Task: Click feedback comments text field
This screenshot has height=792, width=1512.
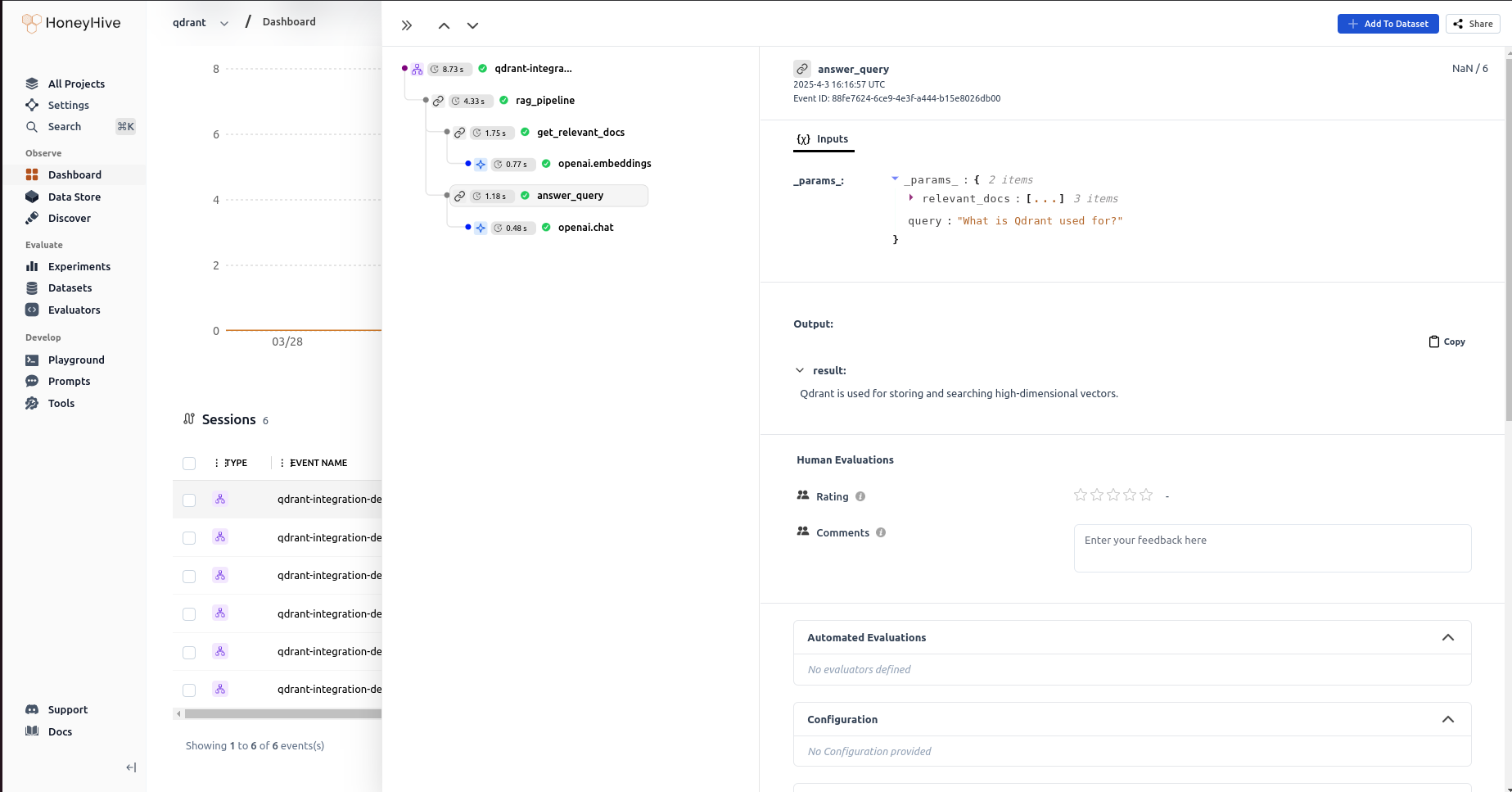Action: coord(1272,548)
